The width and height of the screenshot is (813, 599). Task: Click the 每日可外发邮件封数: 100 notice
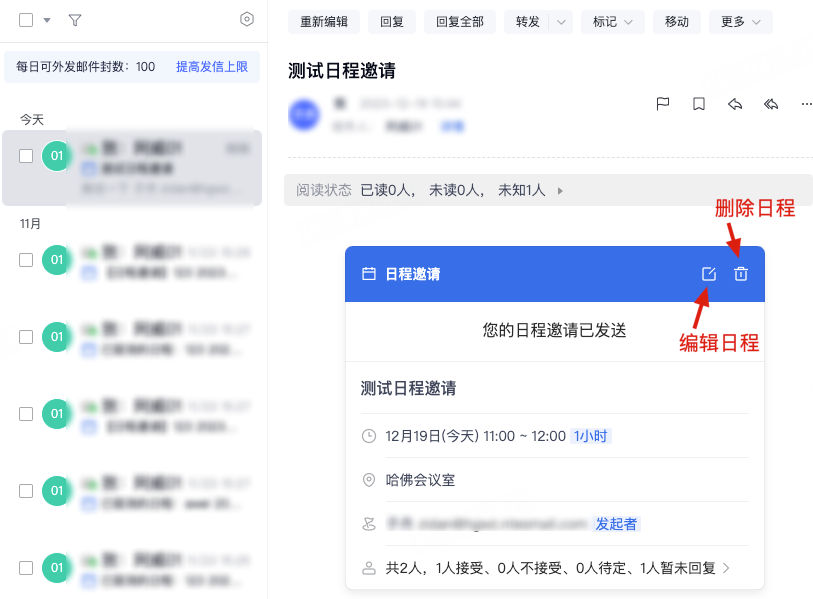pos(86,67)
